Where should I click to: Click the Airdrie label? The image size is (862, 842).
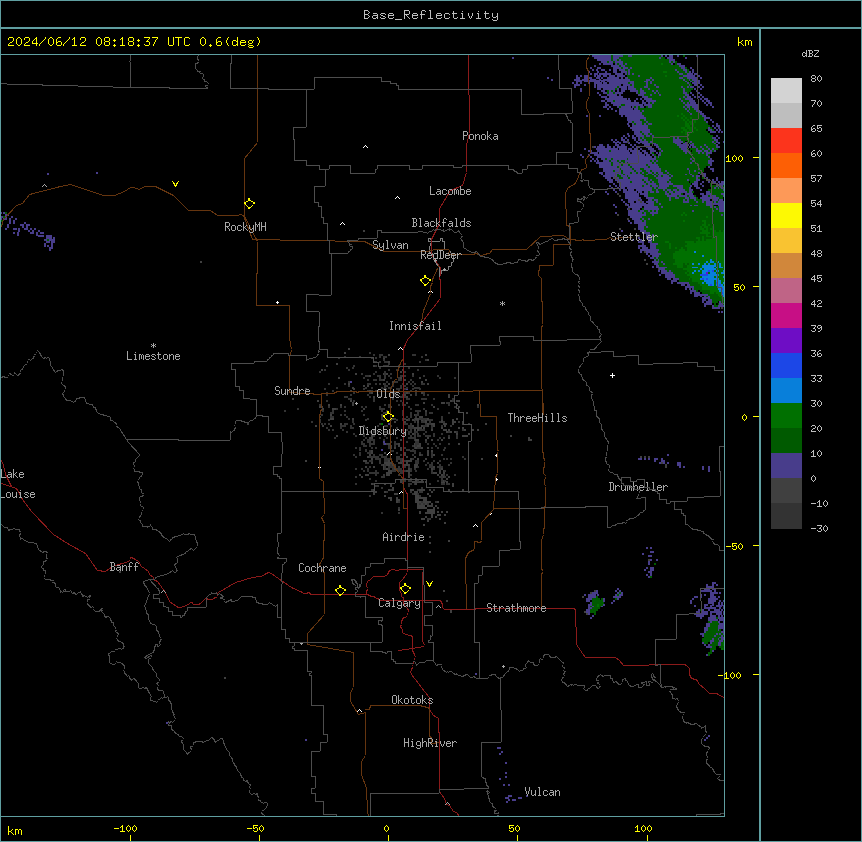point(404,537)
